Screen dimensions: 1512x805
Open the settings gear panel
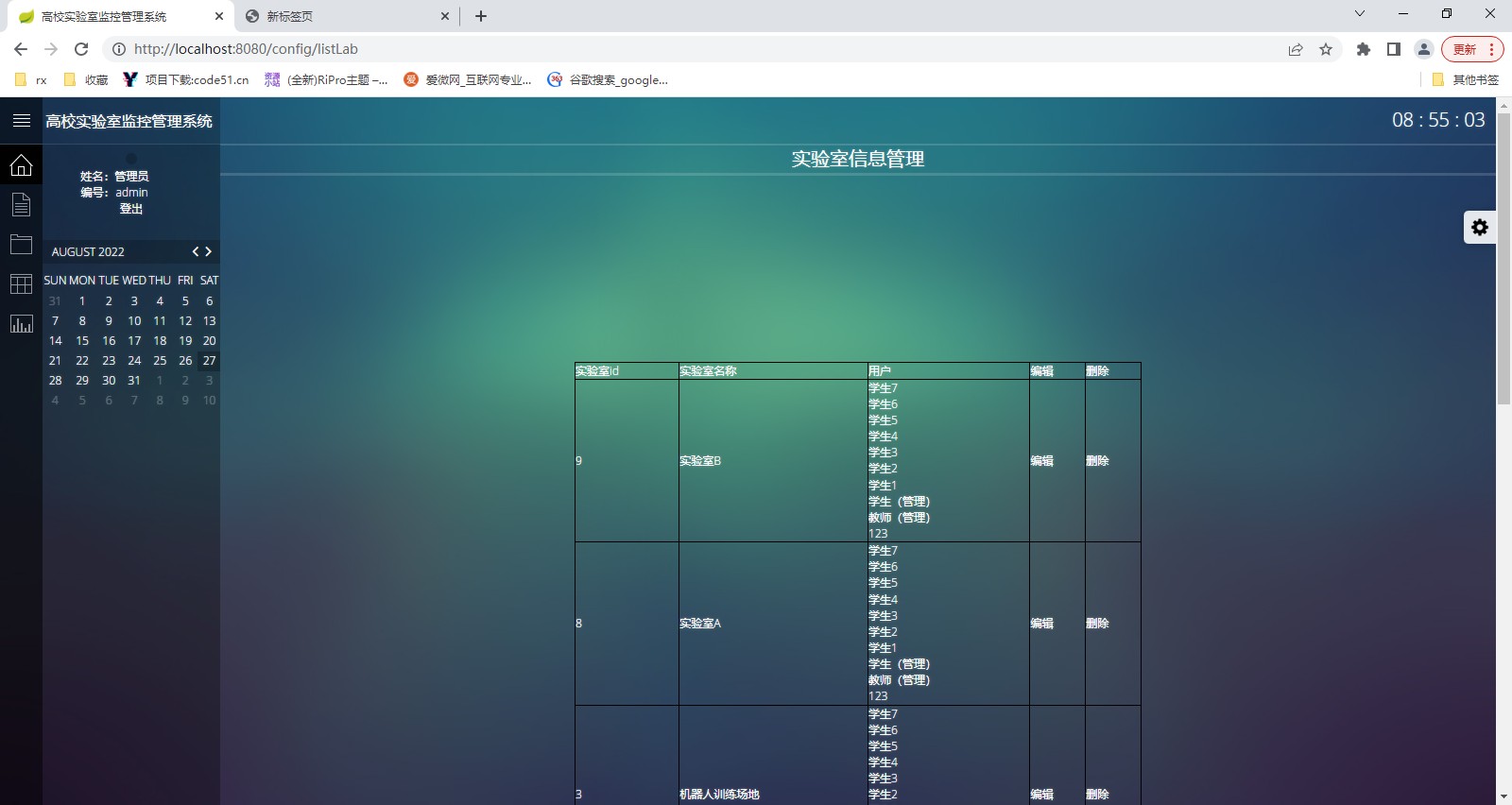[1480, 227]
